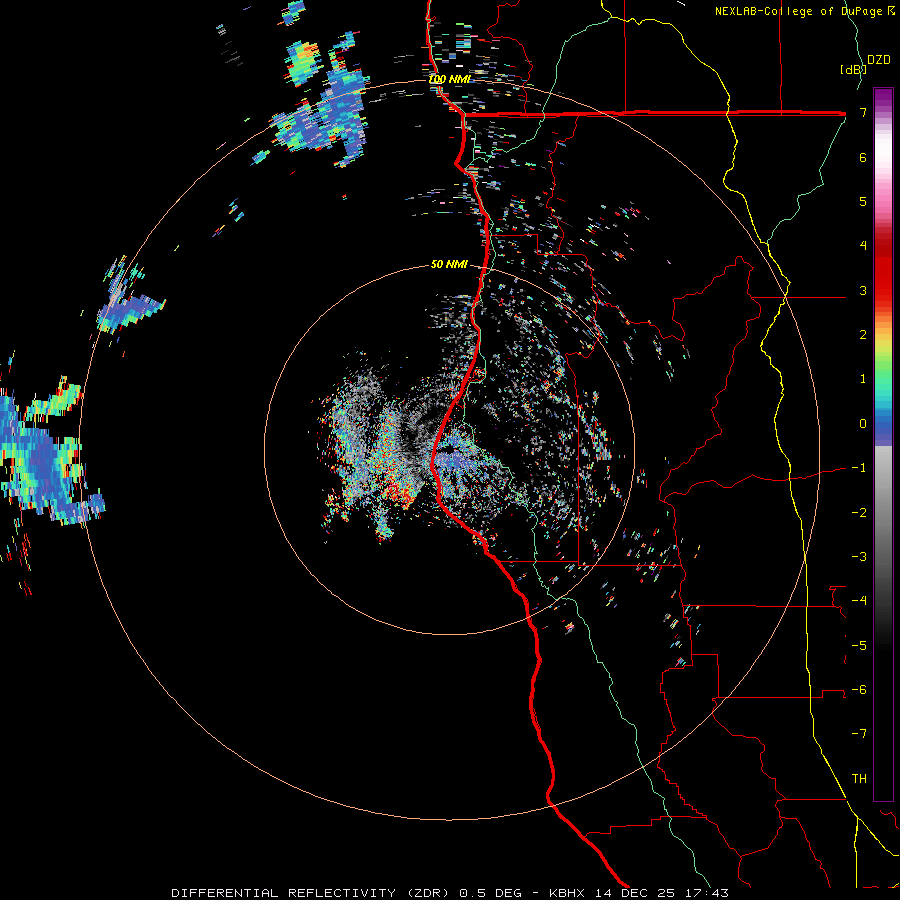
Task: Click the (ZDR) abbreviation in footer
Action: 430,893
